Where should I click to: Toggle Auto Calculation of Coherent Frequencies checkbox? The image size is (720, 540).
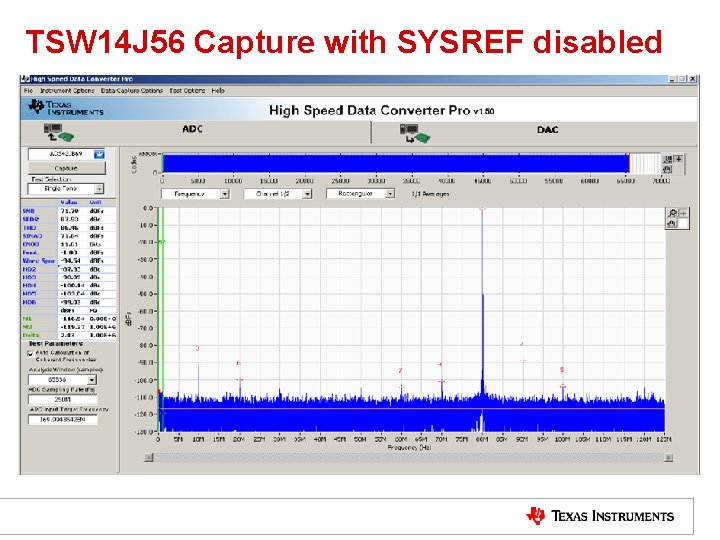coord(30,353)
